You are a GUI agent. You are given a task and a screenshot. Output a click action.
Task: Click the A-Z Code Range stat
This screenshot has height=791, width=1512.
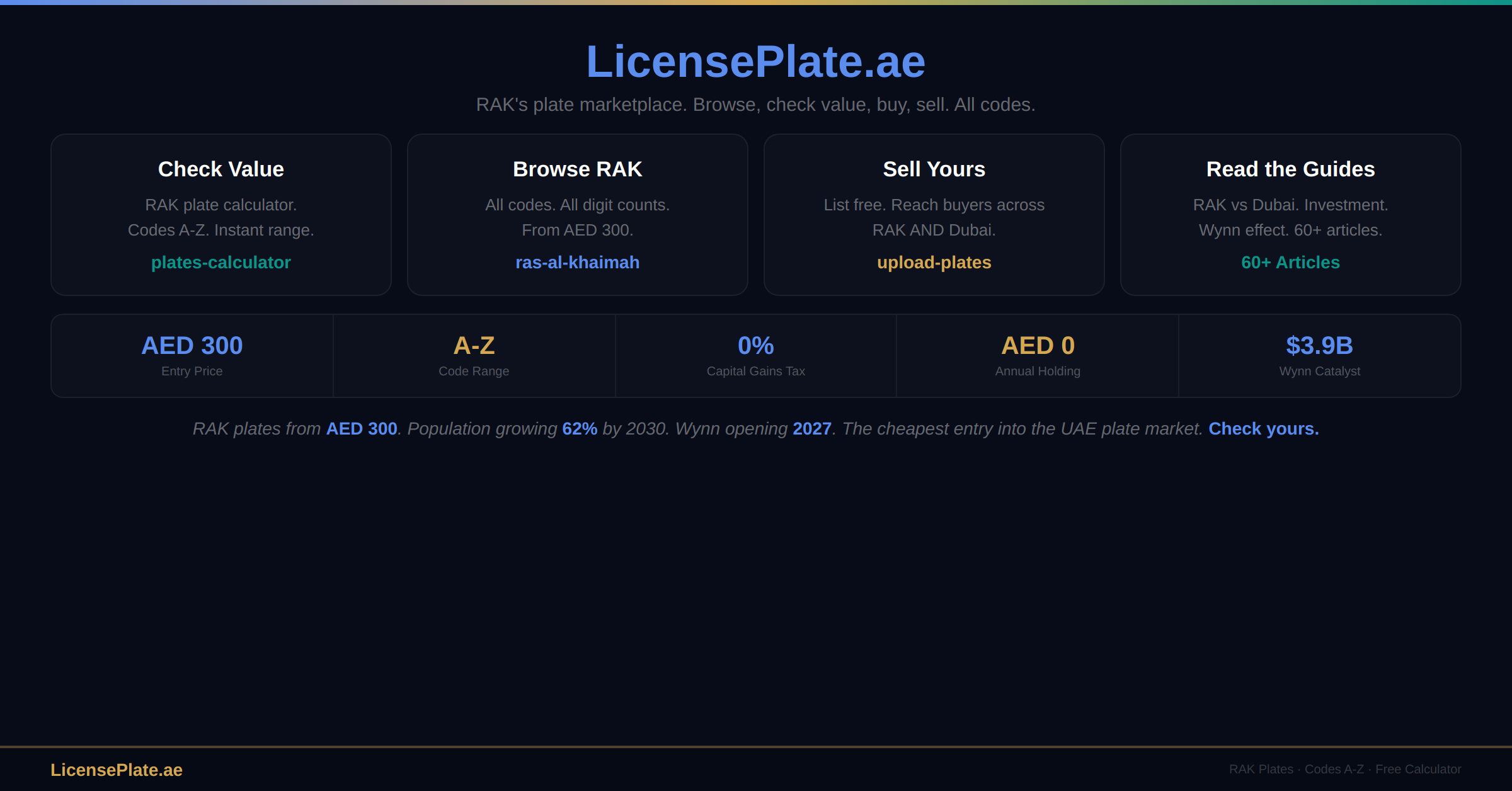[x=474, y=346]
